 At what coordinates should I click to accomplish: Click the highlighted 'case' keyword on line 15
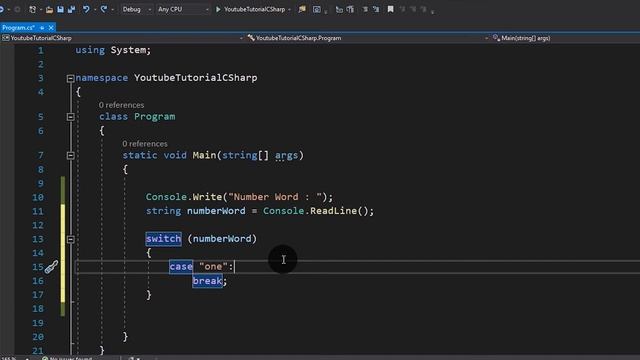pyautogui.click(x=181, y=267)
